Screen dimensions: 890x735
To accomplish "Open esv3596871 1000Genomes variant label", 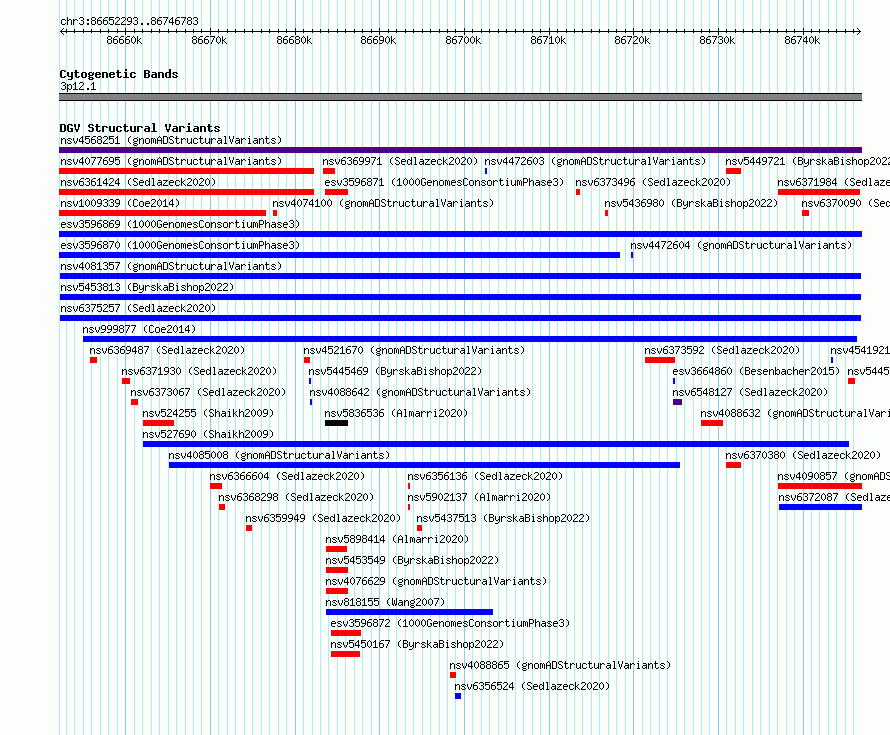I will tap(444, 182).
